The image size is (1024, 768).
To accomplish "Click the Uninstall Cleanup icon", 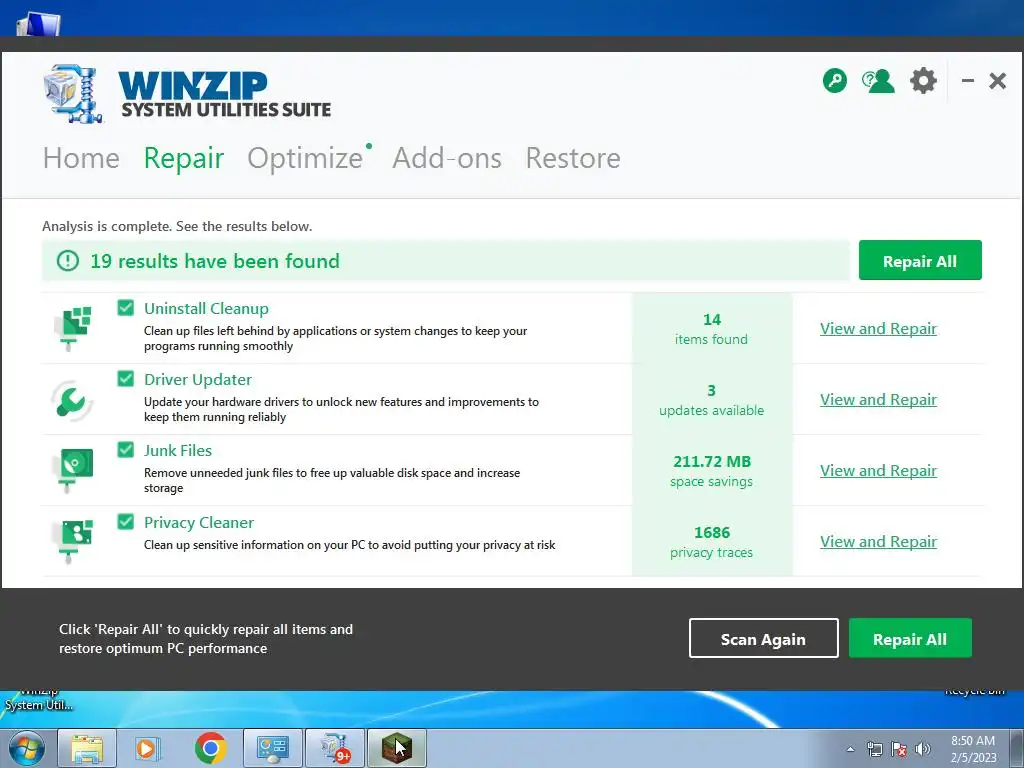I will point(73,327).
